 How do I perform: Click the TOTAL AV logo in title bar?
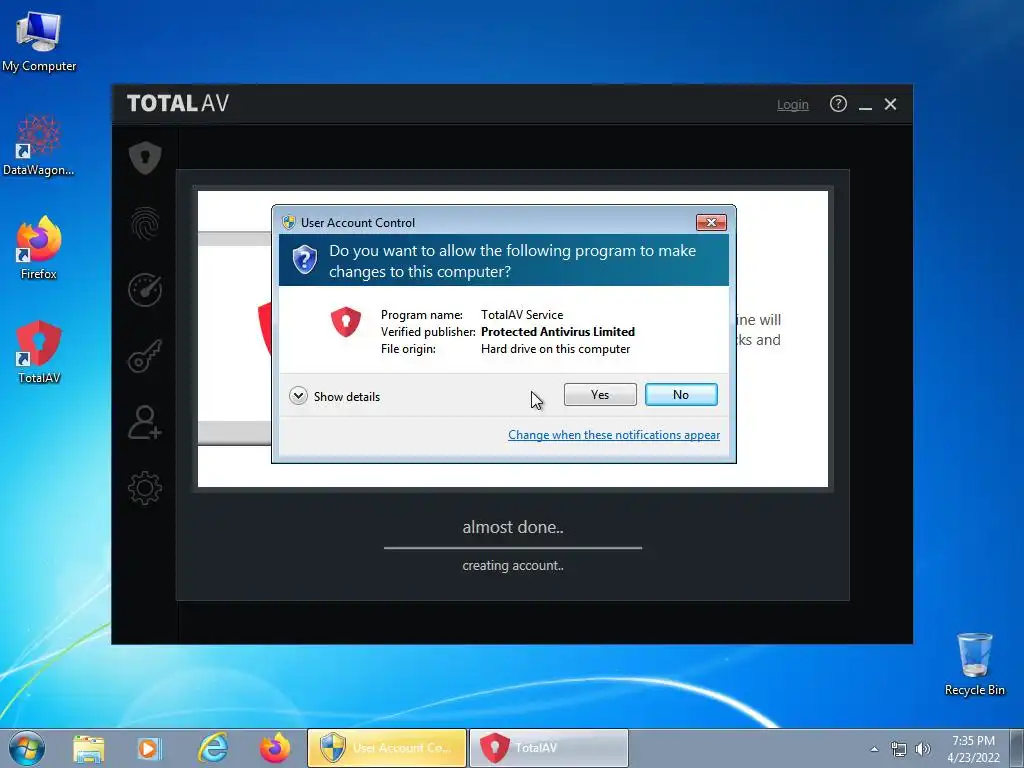(x=178, y=103)
